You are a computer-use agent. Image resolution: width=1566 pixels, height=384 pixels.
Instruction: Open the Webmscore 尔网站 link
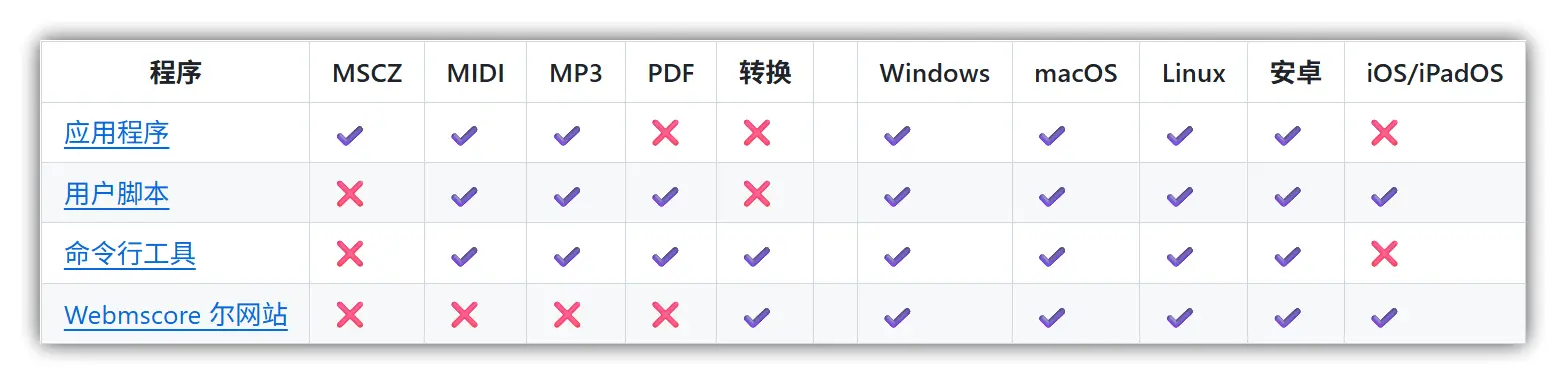click(176, 315)
